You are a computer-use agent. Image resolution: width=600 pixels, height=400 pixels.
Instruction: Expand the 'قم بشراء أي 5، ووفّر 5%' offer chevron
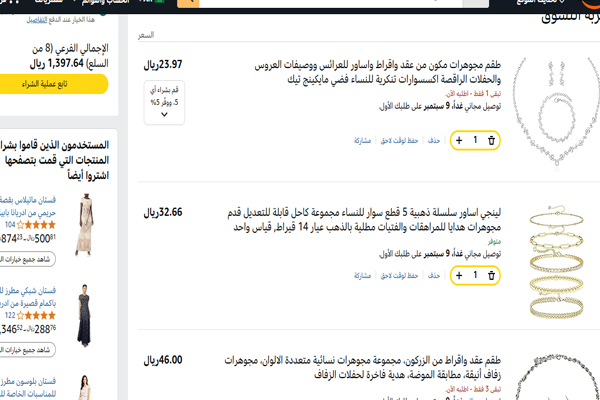pos(164,114)
